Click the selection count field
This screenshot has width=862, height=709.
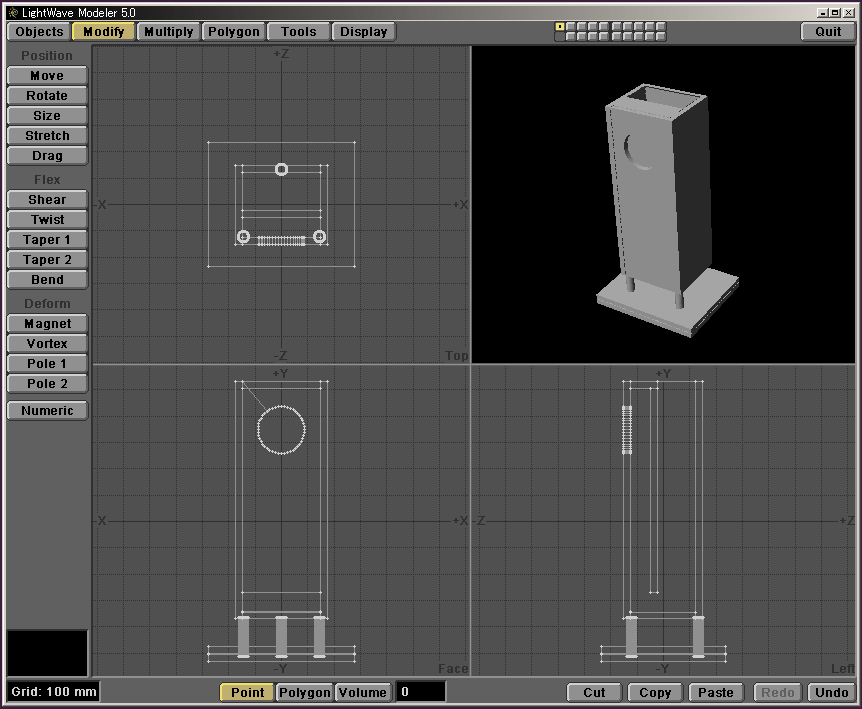[x=420, y=692]
